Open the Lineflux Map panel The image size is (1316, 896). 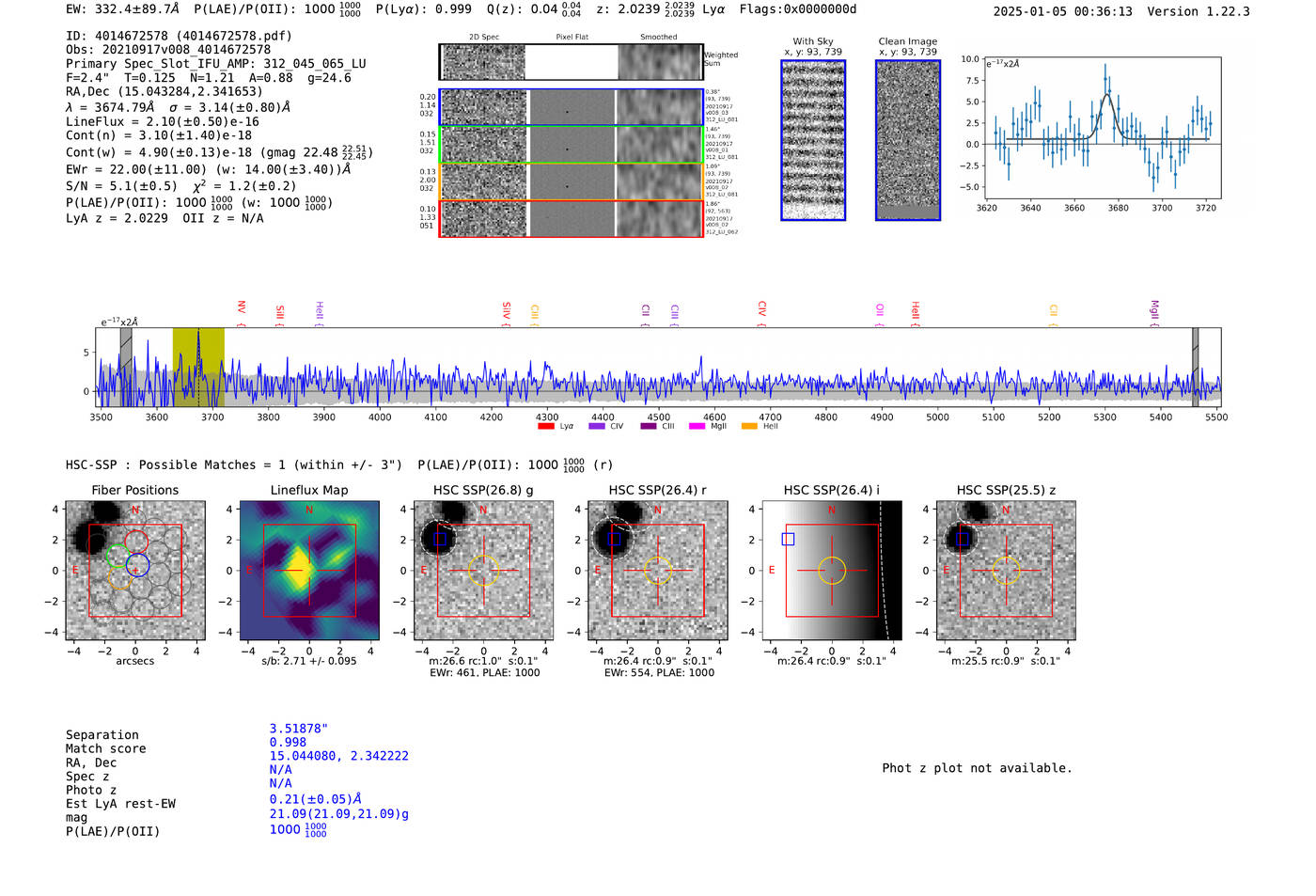click(309, 571)
